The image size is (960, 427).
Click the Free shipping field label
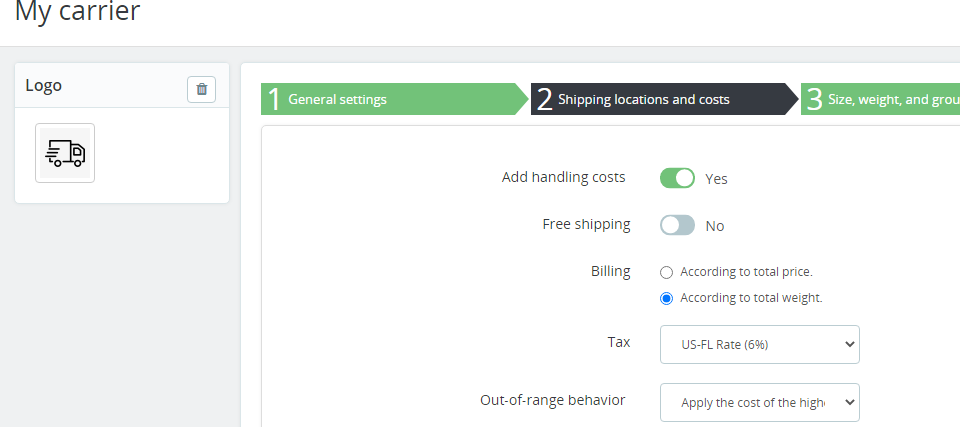(586, 224)
